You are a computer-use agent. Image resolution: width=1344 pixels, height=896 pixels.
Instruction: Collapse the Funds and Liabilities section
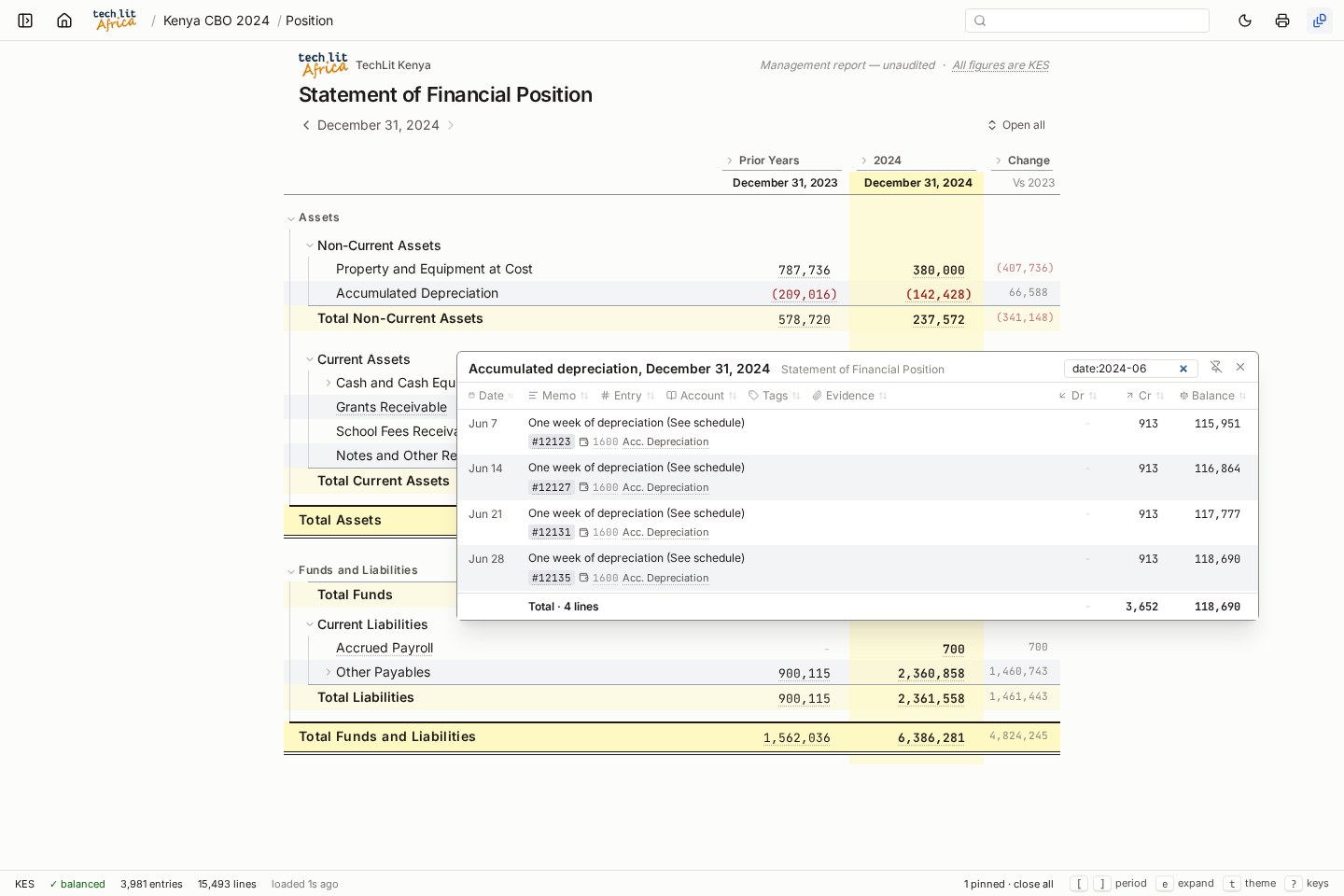pyautogui.click(x=291, y=571)
